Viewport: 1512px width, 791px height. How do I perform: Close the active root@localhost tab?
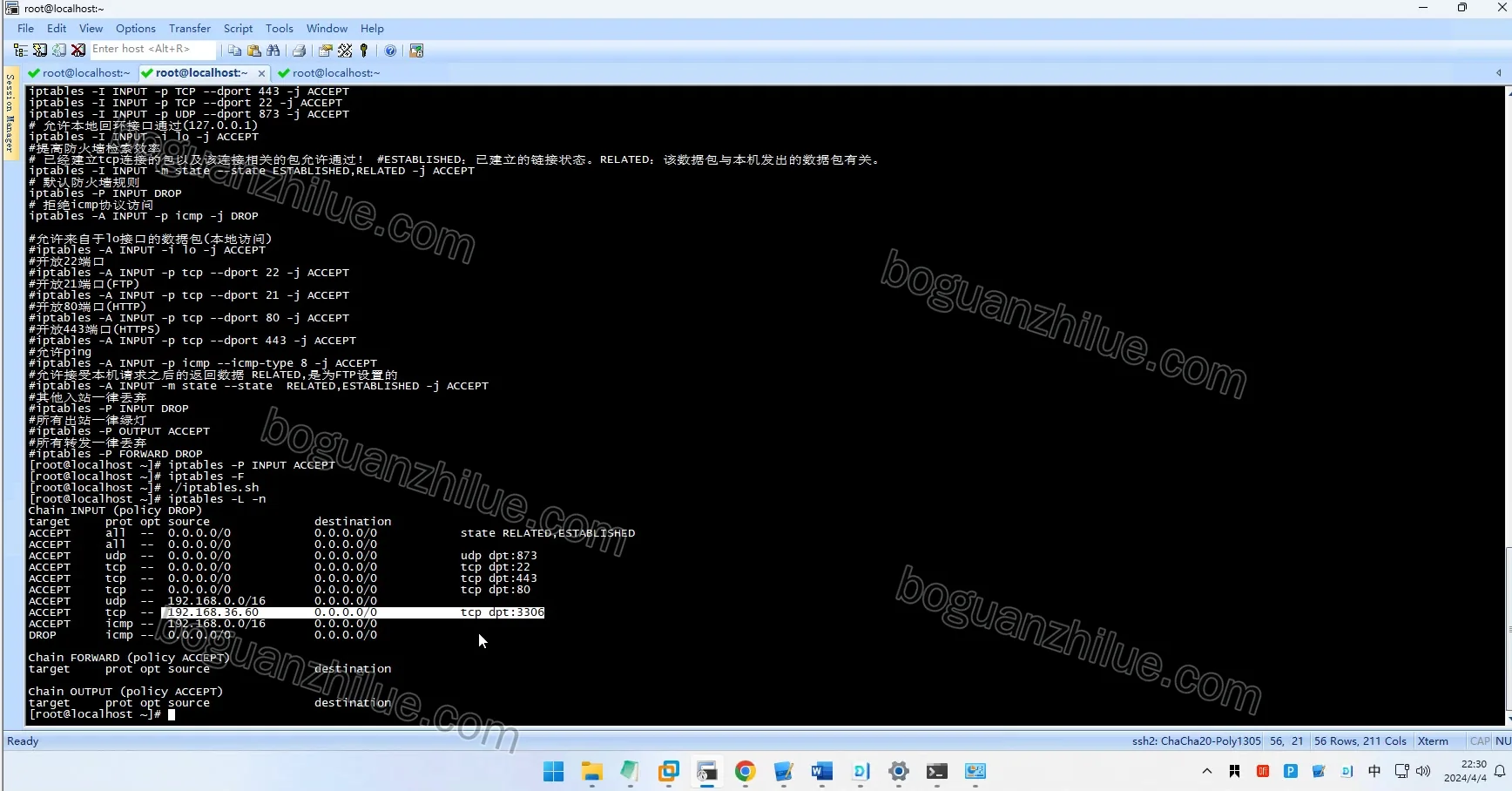[261, 74]
